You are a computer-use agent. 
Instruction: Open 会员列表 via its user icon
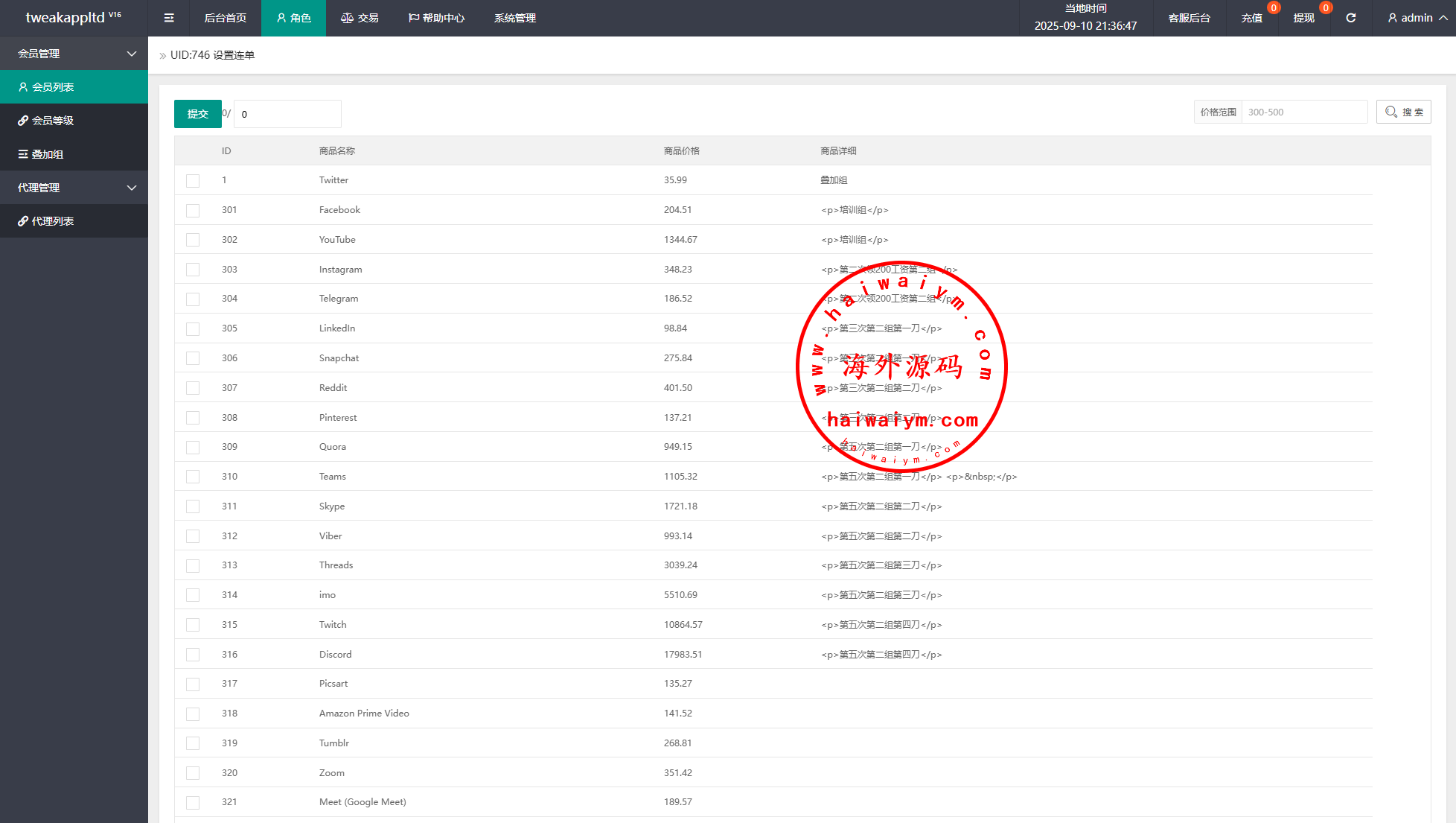tap(23, 87)
